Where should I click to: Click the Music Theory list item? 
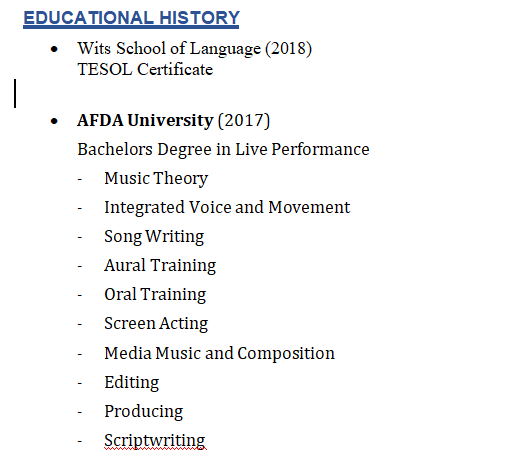(x=156, y=178)
